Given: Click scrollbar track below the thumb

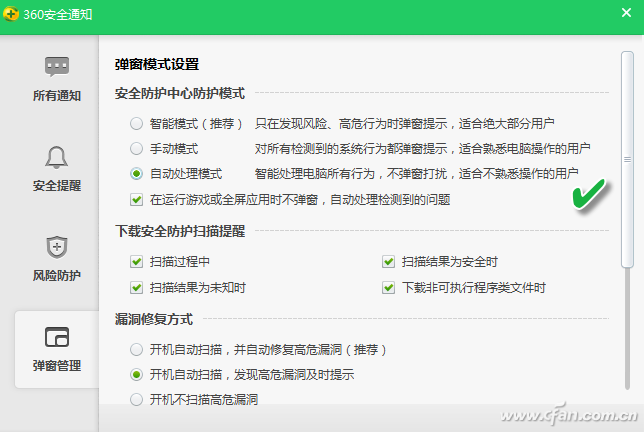Looking at the screenshot, I should pyautogui.click(x=627, y=329).
